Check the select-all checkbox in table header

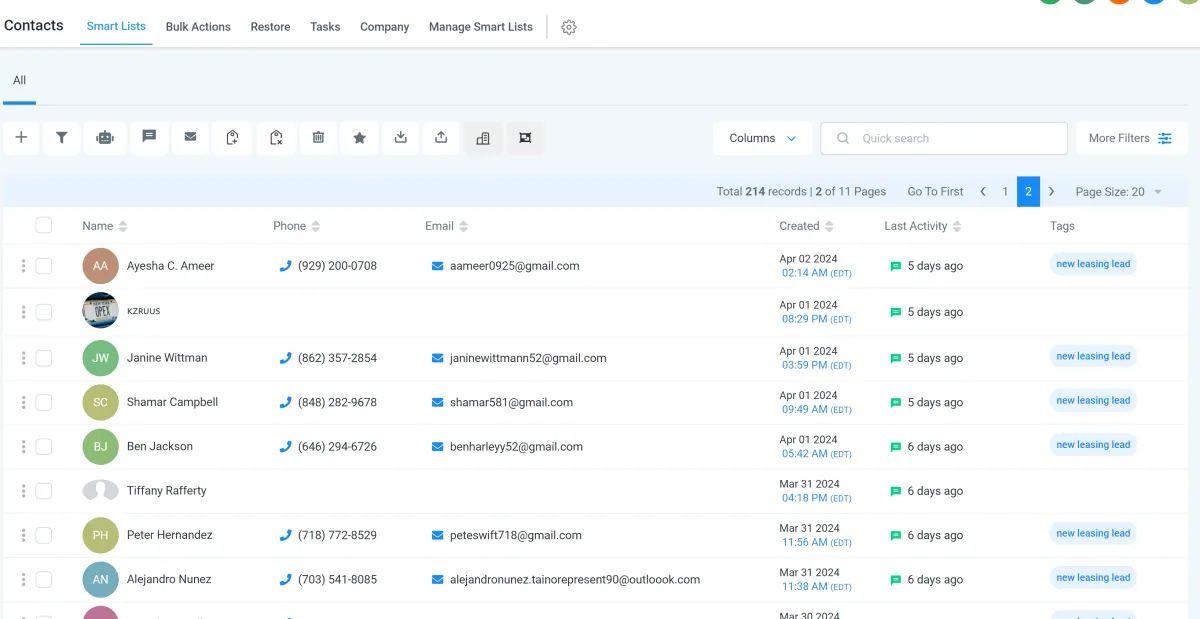tap(44, 226)
